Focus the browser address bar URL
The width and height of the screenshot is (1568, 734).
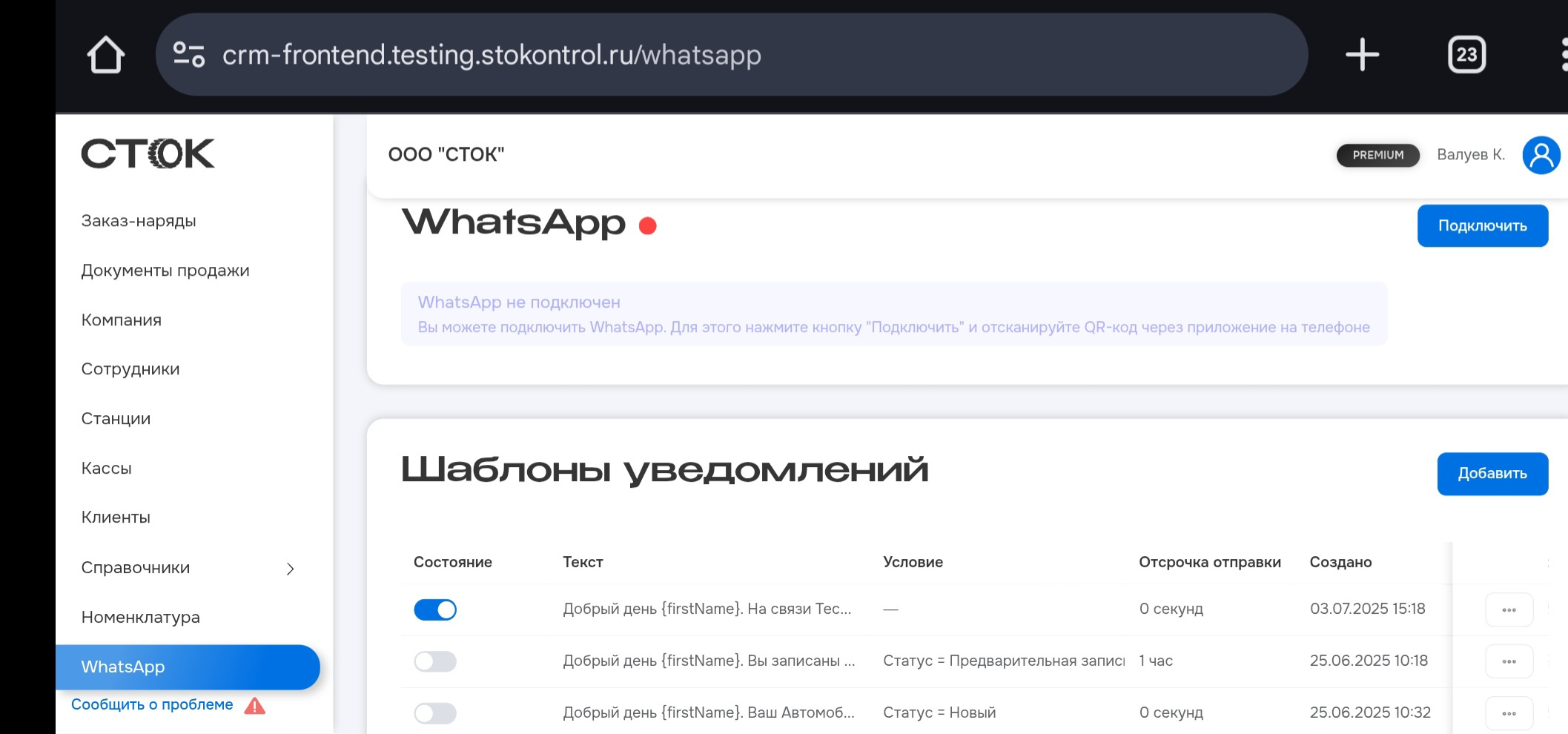click(492, 55)
